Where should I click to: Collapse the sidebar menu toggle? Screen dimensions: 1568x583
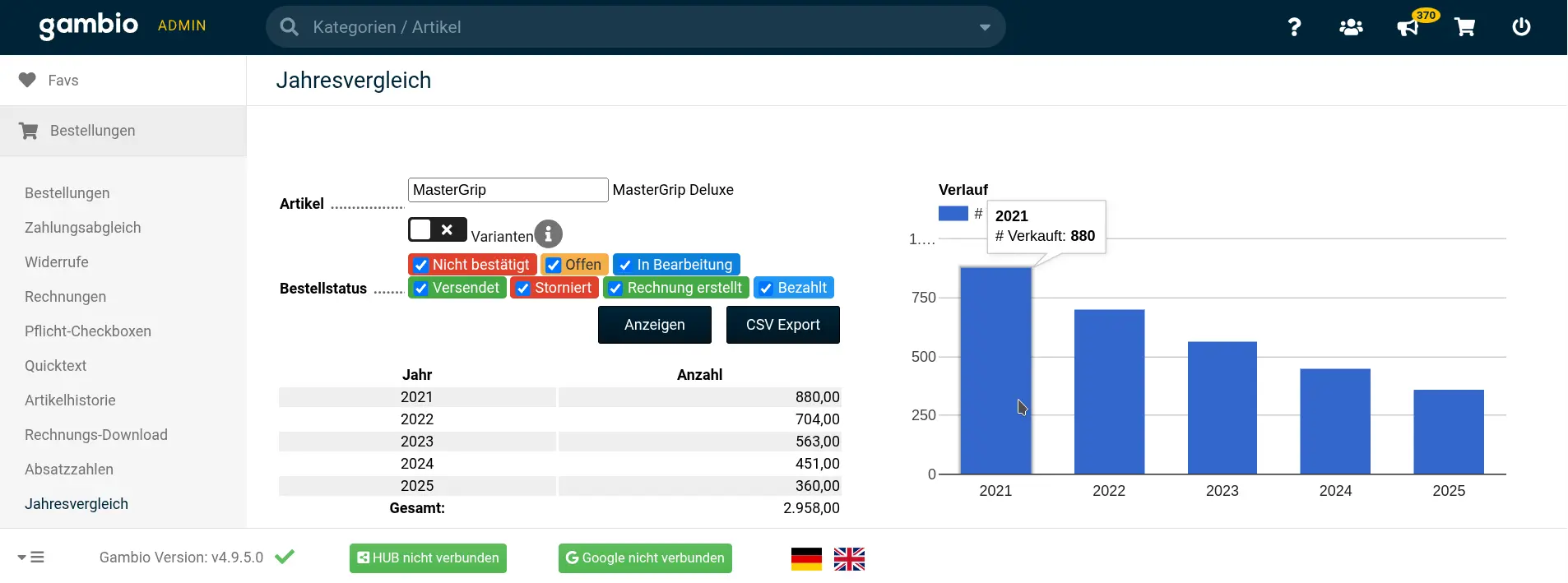(31, 557)
